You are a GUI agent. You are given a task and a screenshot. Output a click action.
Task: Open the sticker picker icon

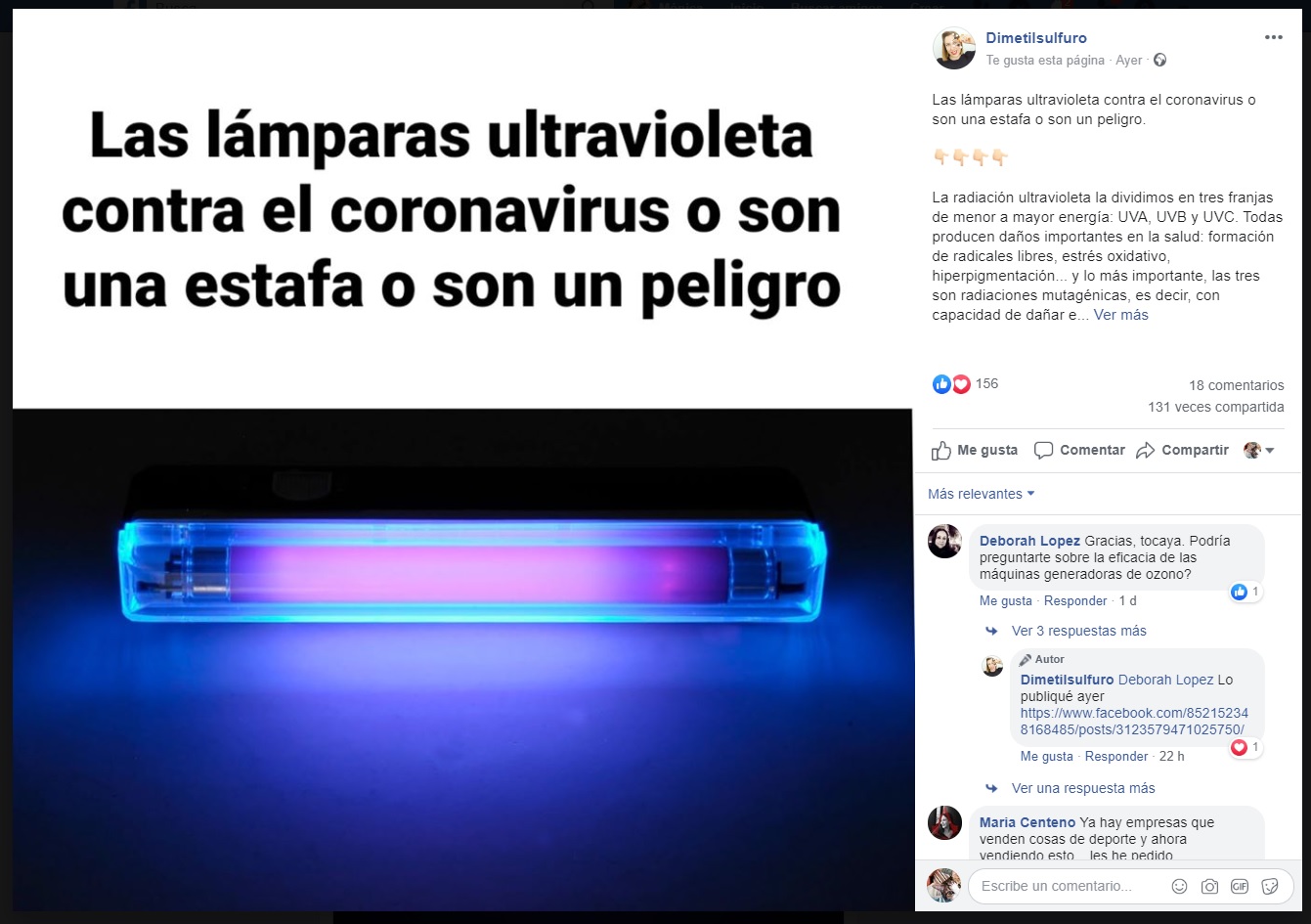pyautogui.click(x=1270, y=886)
